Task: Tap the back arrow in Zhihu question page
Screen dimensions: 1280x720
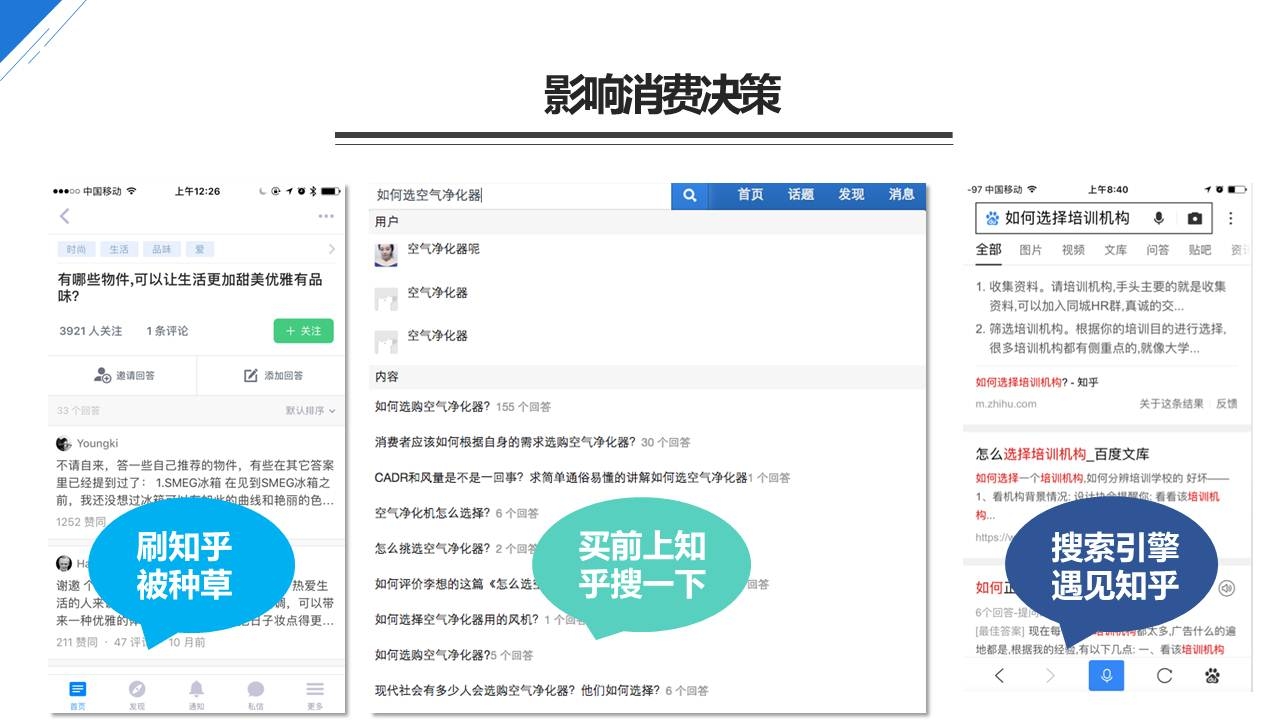Action: [65, 216]
